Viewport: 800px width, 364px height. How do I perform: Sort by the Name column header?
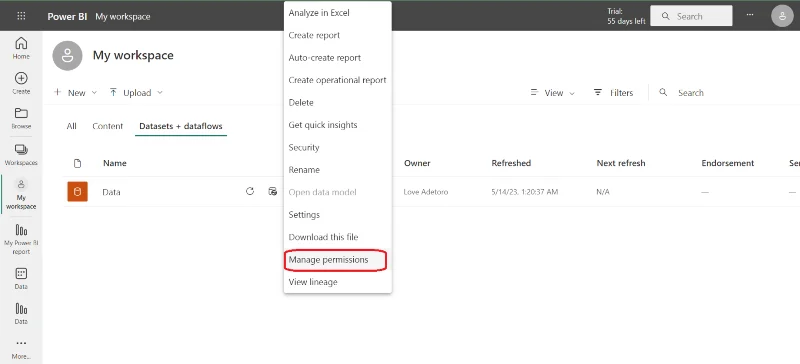click(x=115, y=163)
